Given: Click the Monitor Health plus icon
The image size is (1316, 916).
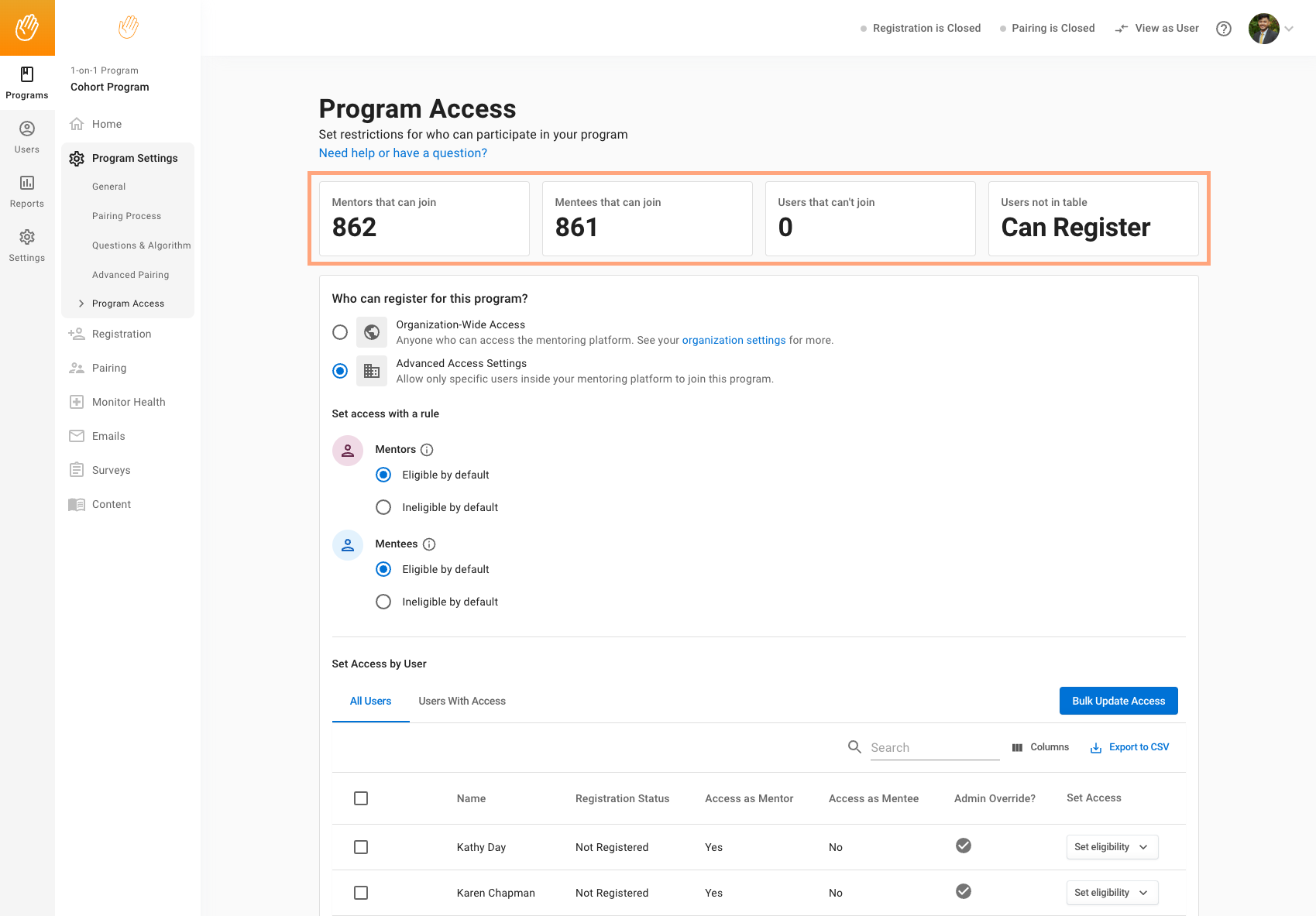Looking at the screenshot, I should click(77, 402).
